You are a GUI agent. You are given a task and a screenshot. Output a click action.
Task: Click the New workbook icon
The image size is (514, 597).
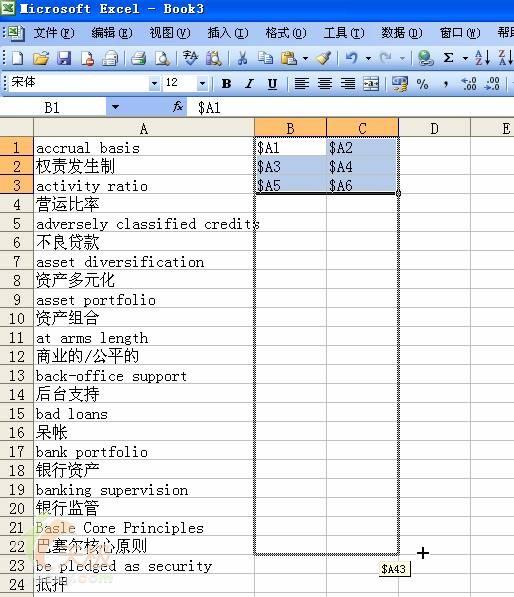tap(18, 58)
